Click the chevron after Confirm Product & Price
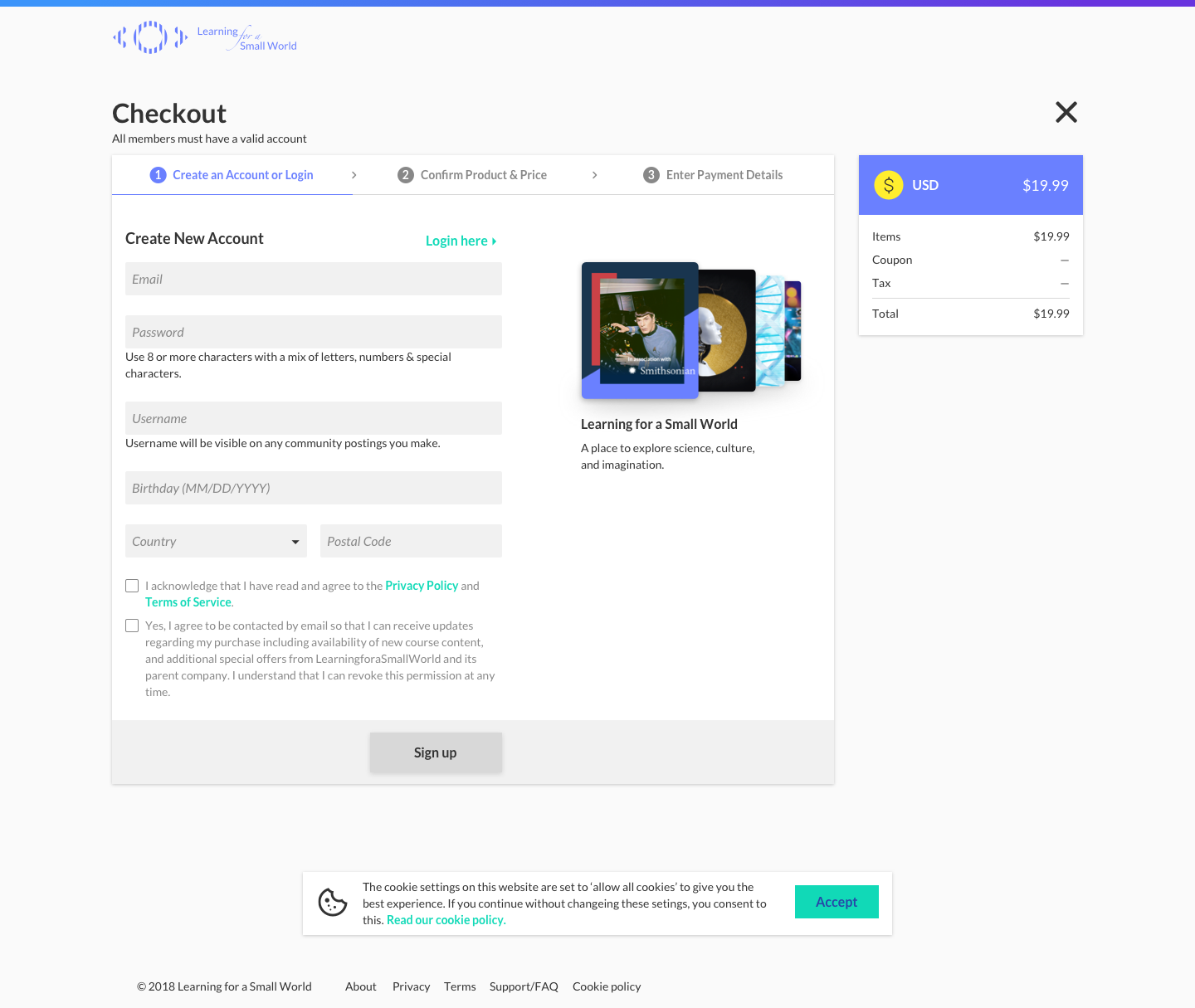Screen dimensions: 1195x1008 [595, 175]
